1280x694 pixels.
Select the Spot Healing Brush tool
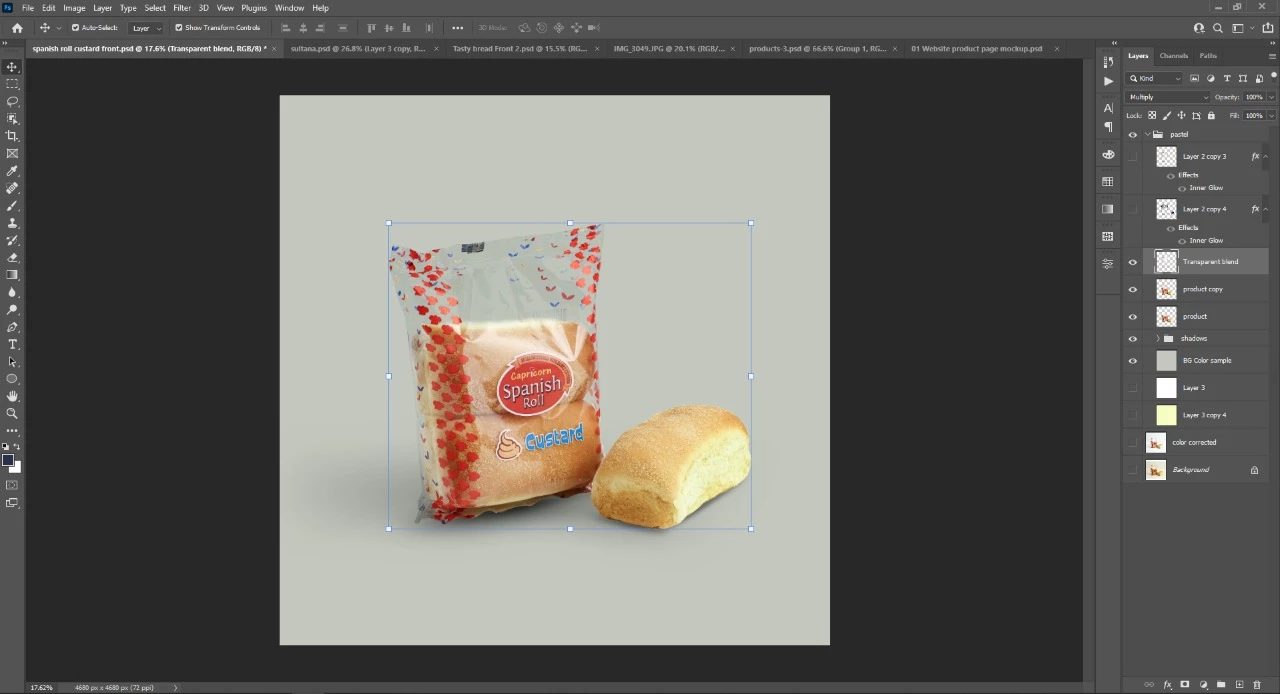(x=12, y=188)
